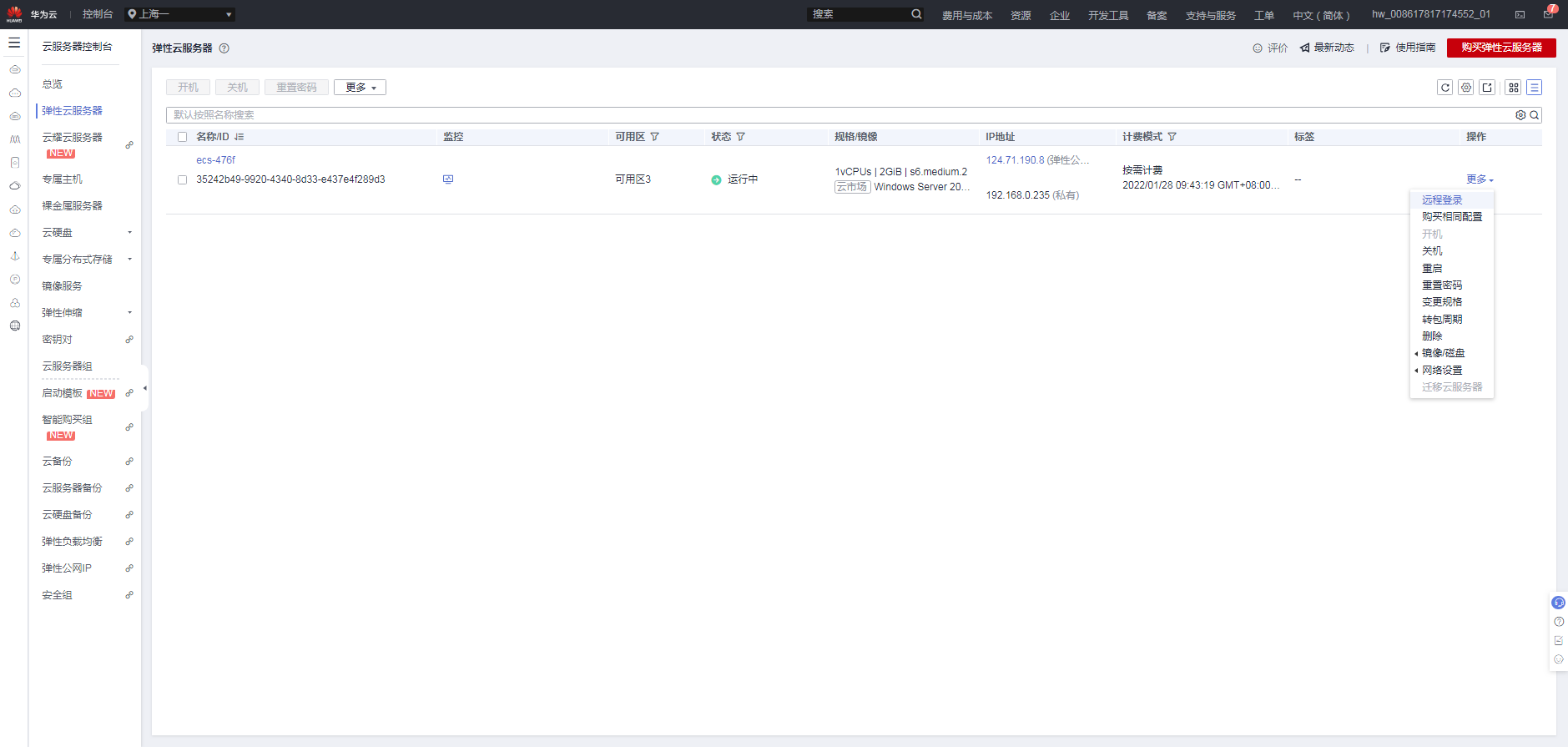
Task: Filter by status funnel icon
Action: [741, 137]
